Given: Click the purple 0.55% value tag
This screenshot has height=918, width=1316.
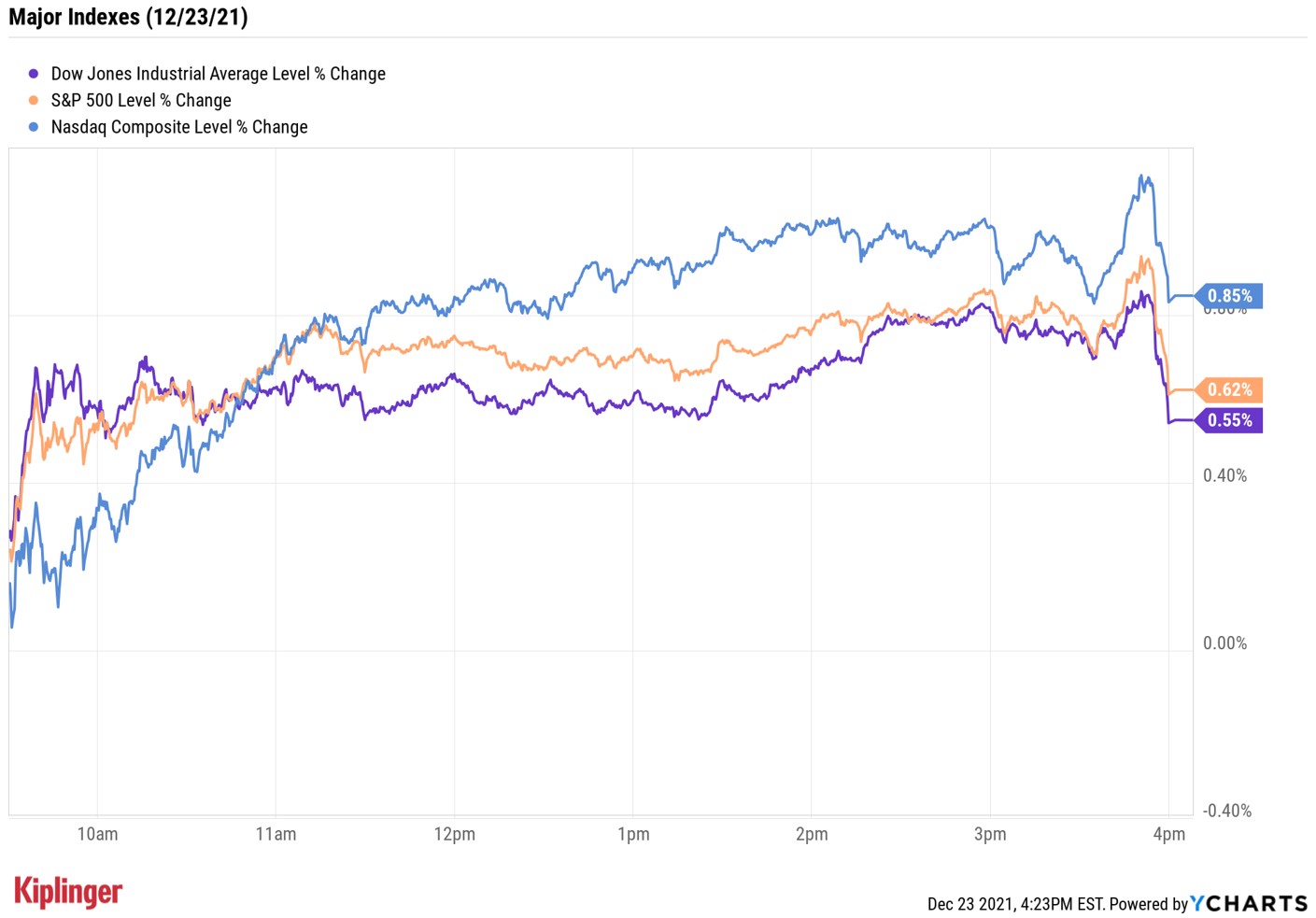Looking at the screenshot, I should tap(1229, 420).
